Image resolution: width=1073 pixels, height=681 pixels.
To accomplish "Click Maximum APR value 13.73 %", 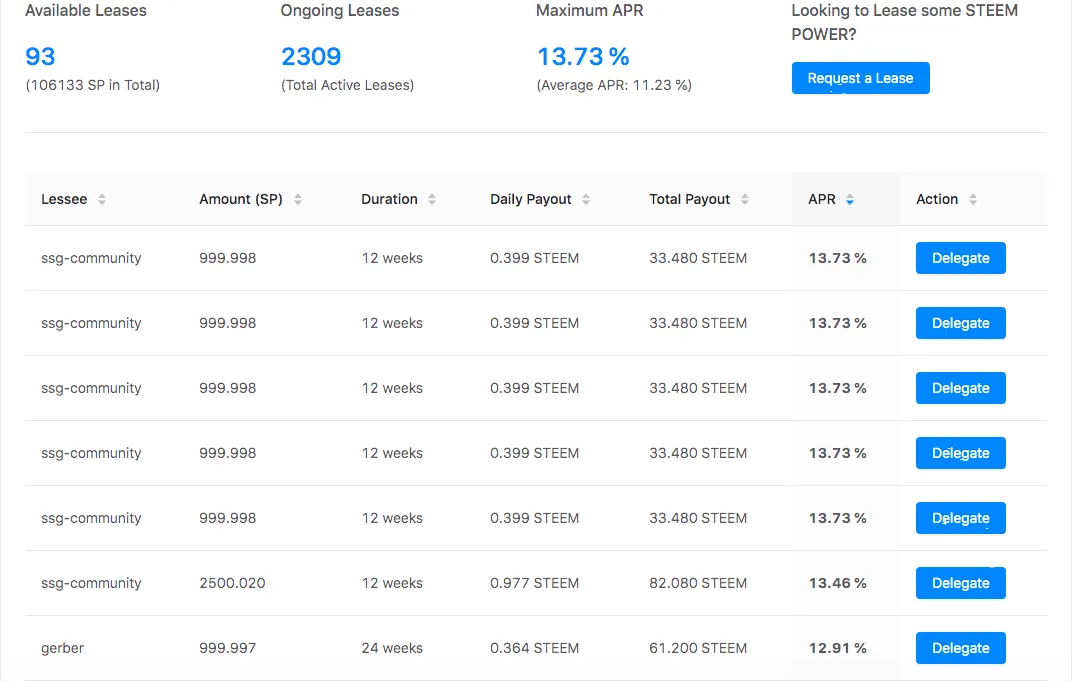I will click(x=583, y=56).
